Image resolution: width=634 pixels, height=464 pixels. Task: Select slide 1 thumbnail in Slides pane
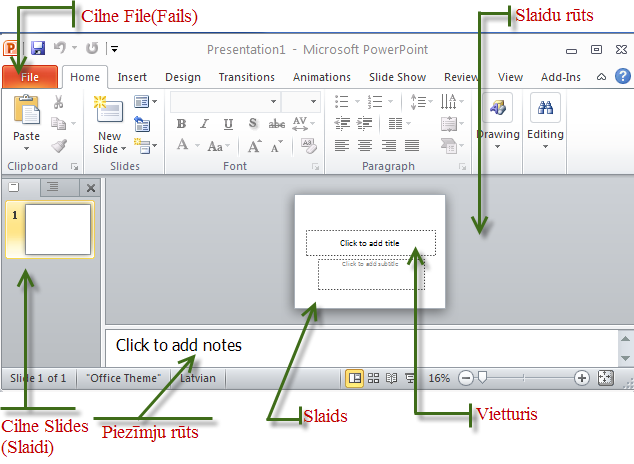(57, 229)
